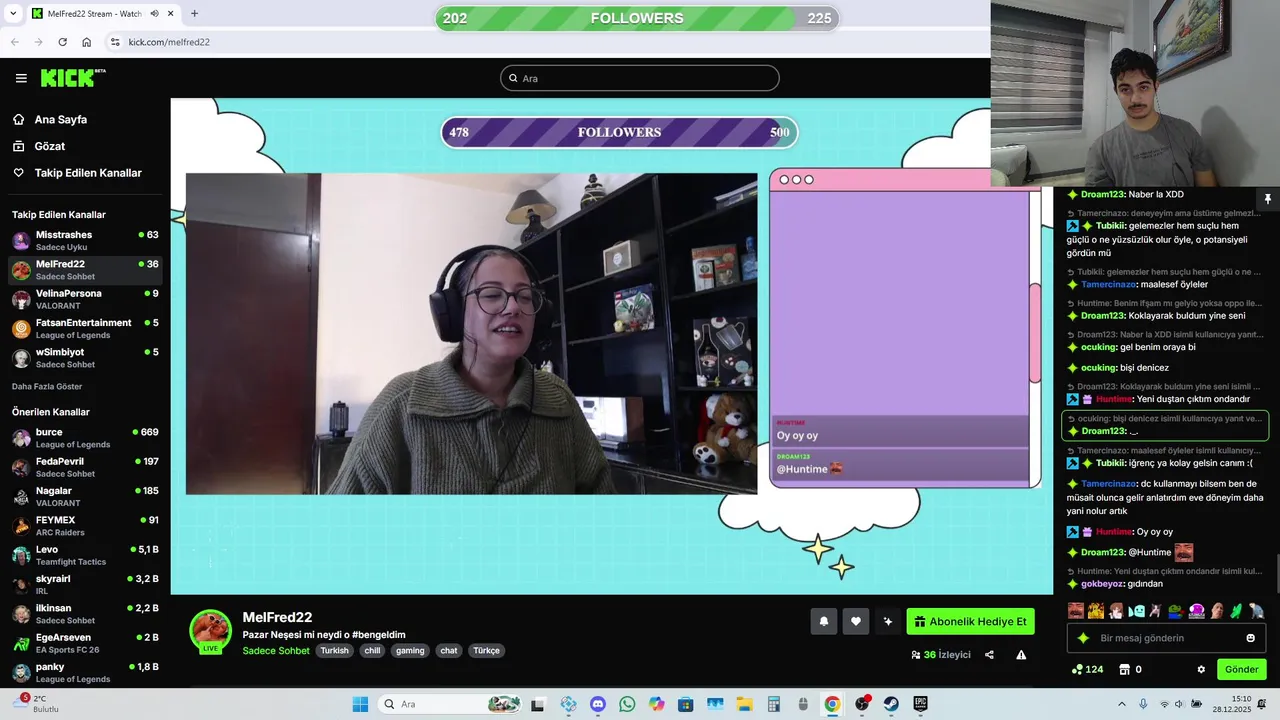Viewport: 1280px width, 720px height.
Task: Click the Chrome back arrow
Action: click(x=14, y=42)
